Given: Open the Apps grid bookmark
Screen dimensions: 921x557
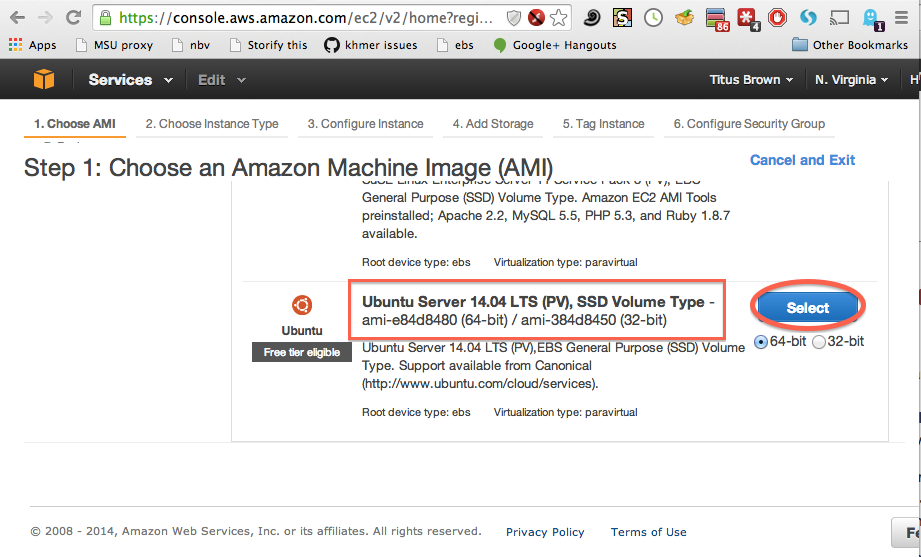Looking at the screenshot, I should [x=32, y=45].
